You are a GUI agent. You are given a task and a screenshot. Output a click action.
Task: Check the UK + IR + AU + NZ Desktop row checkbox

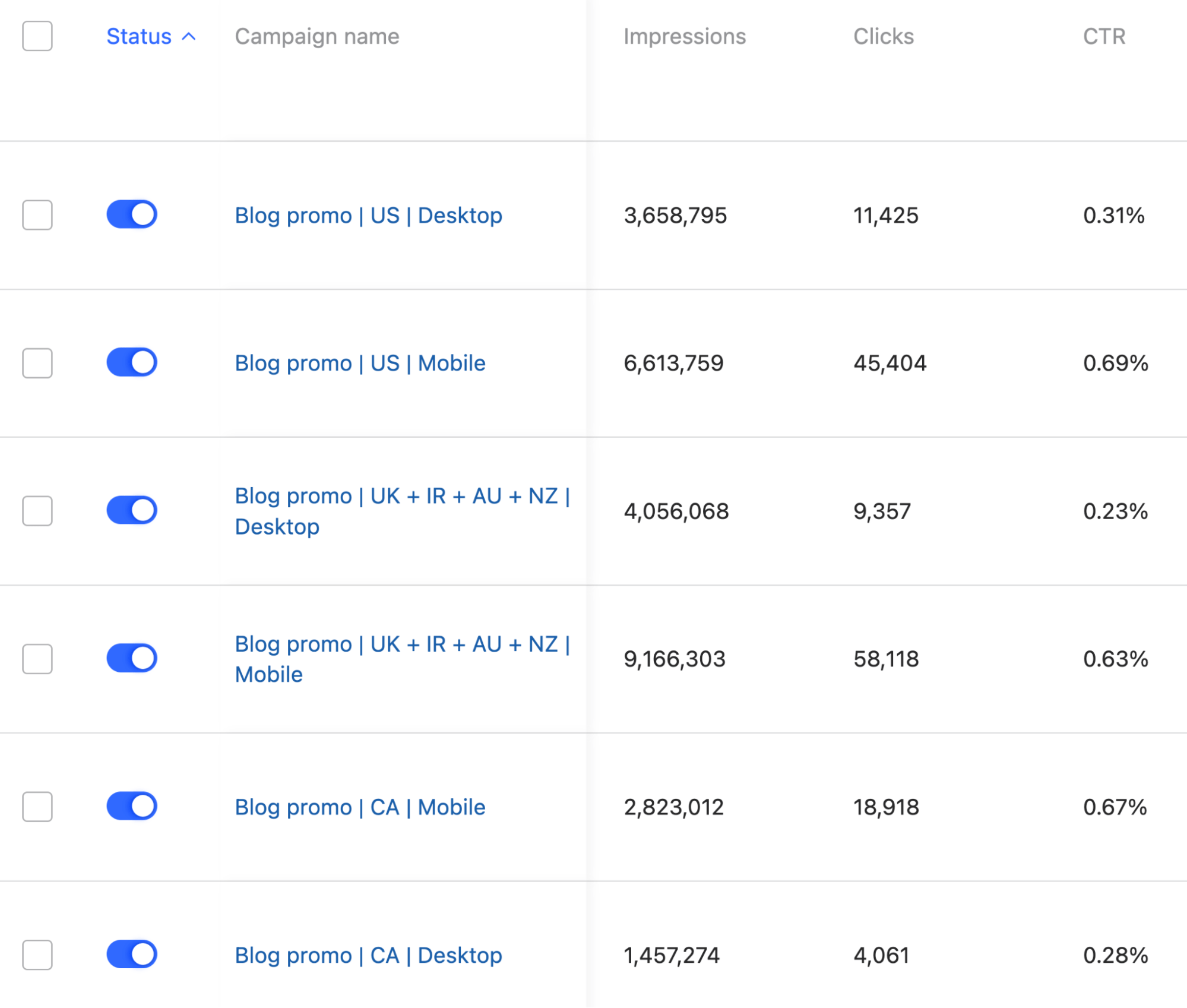pos(37,510)
